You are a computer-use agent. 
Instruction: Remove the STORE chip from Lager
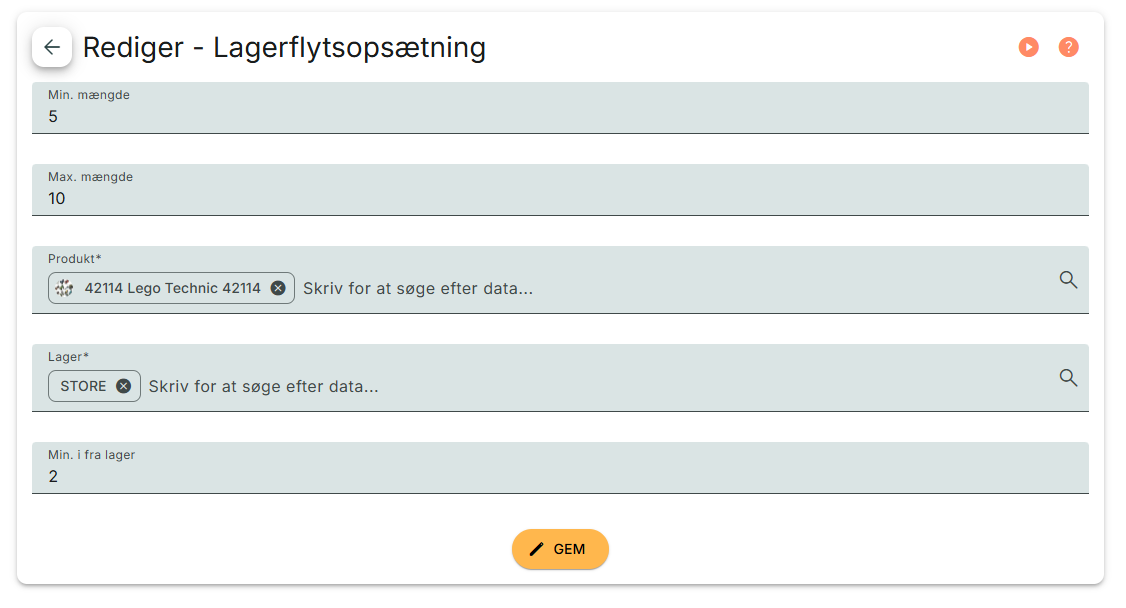(123, 386)
